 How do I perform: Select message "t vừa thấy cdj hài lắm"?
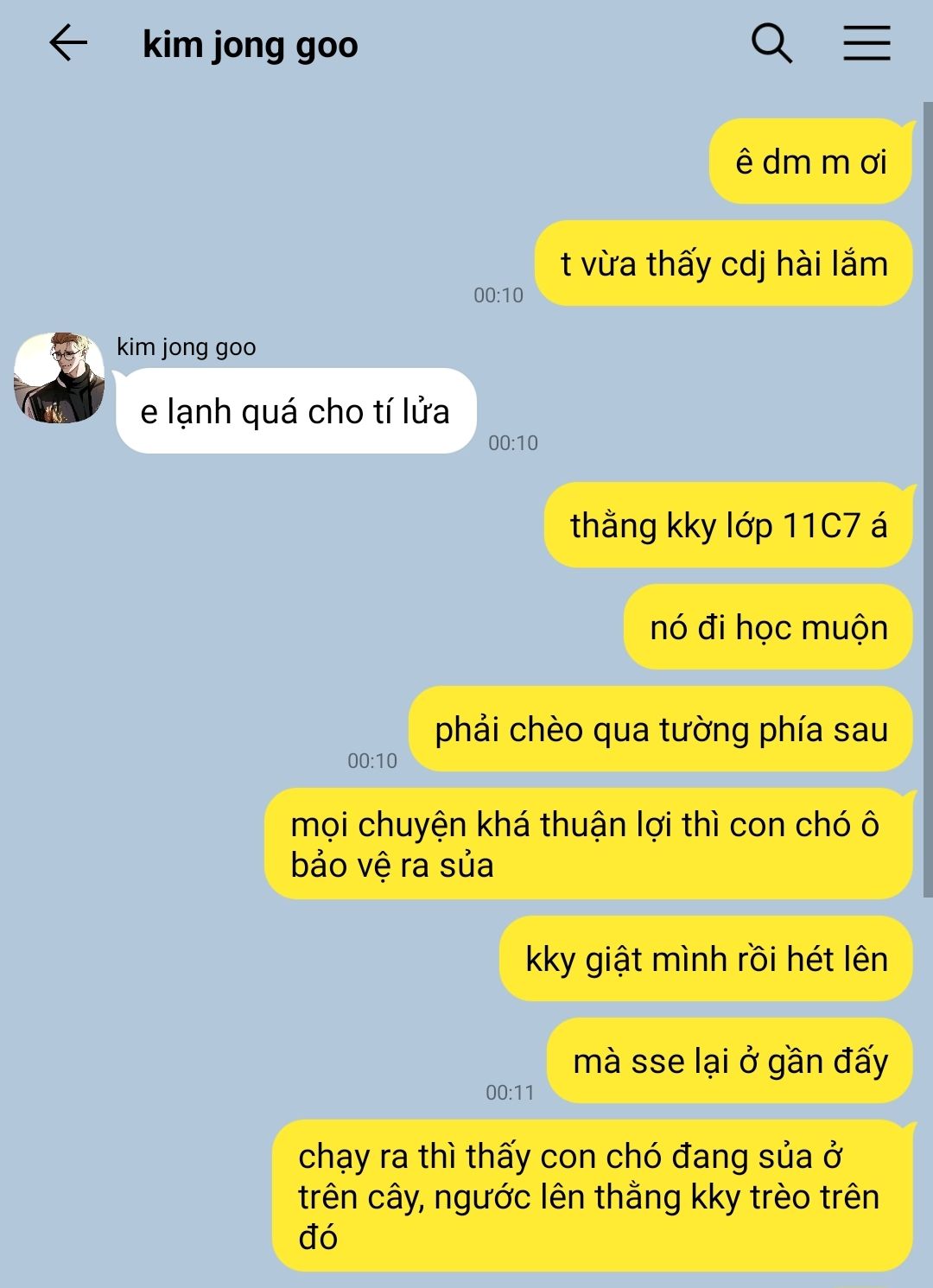tap(723, 263)
